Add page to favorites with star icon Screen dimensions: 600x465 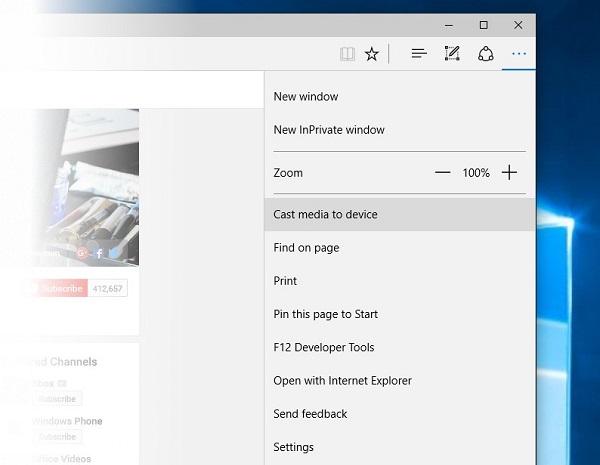click(372, 54)
